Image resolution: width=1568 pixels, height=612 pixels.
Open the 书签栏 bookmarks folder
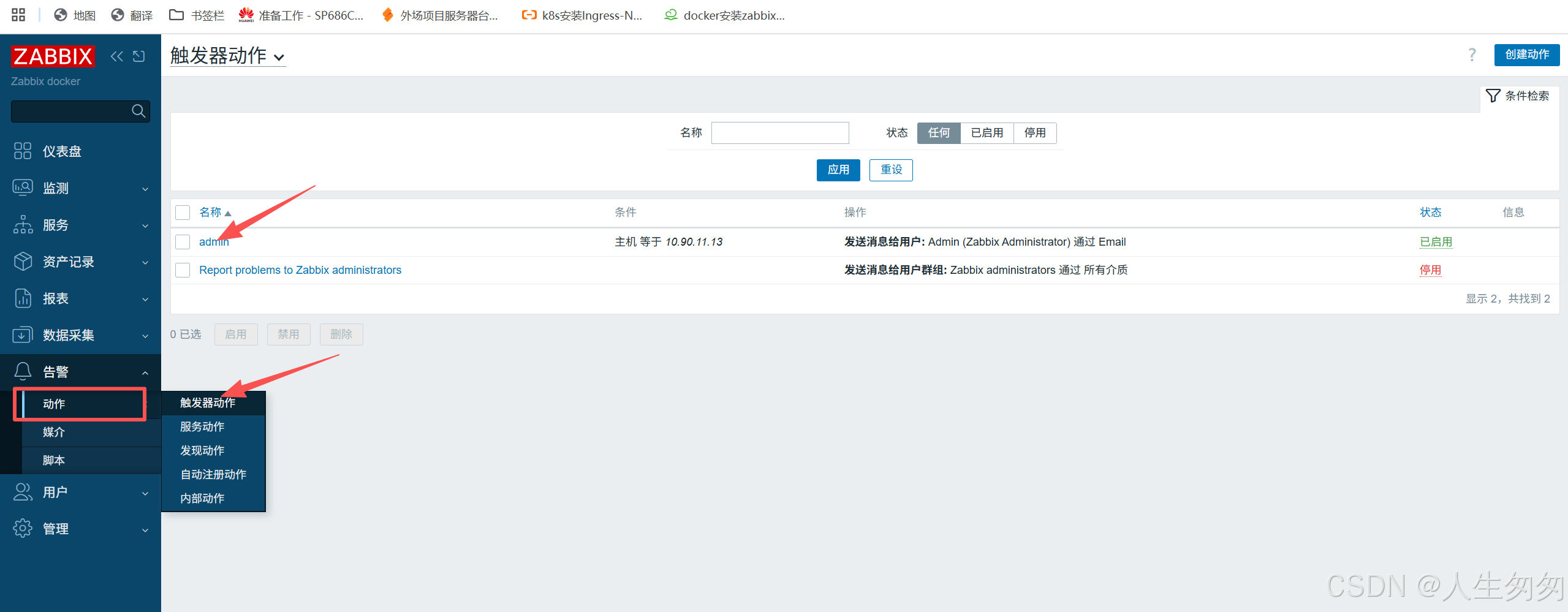[x=197, y=15]
